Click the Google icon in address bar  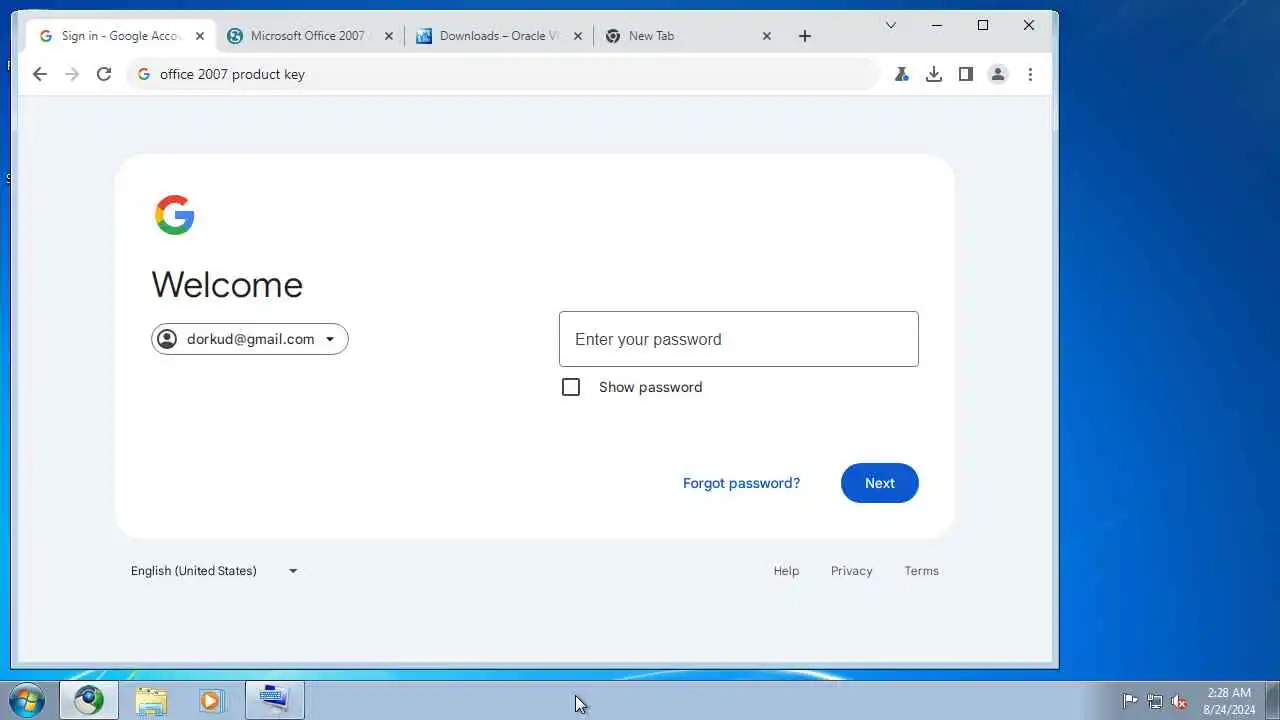tap(144, 74)
